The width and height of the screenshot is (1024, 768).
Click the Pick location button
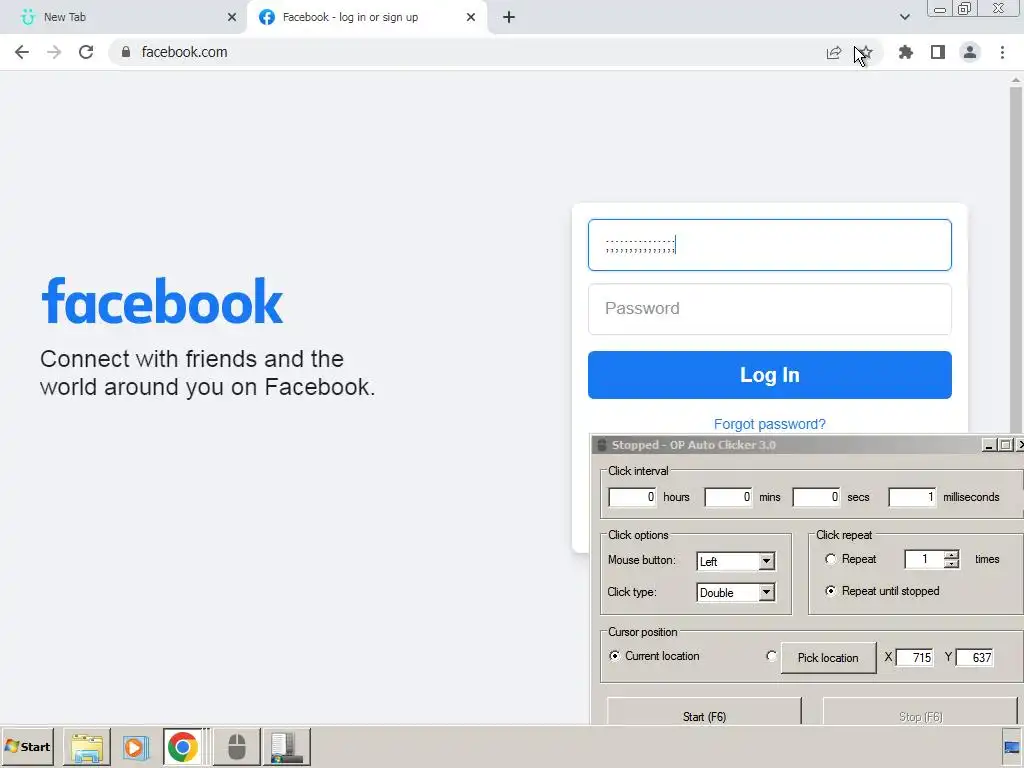(x=828, y=658)
